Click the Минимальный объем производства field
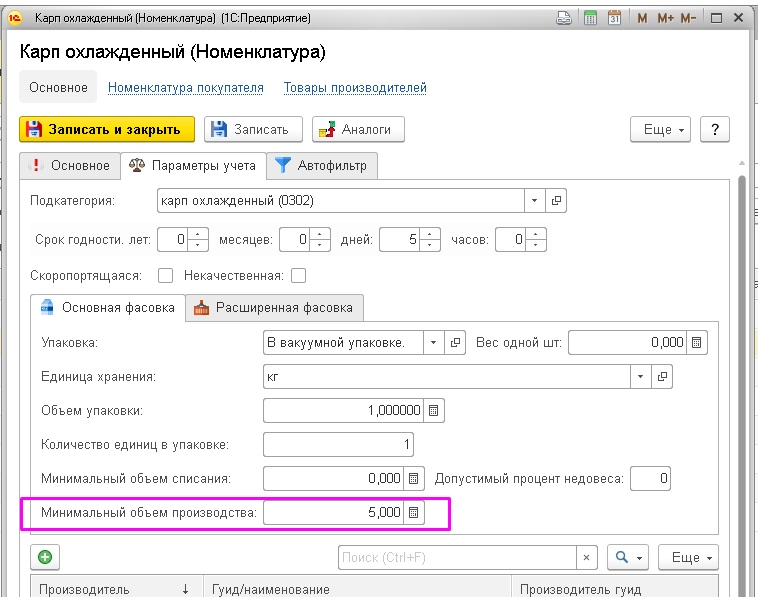The width and height of the screenshot is (758, 597). point(334,512)
